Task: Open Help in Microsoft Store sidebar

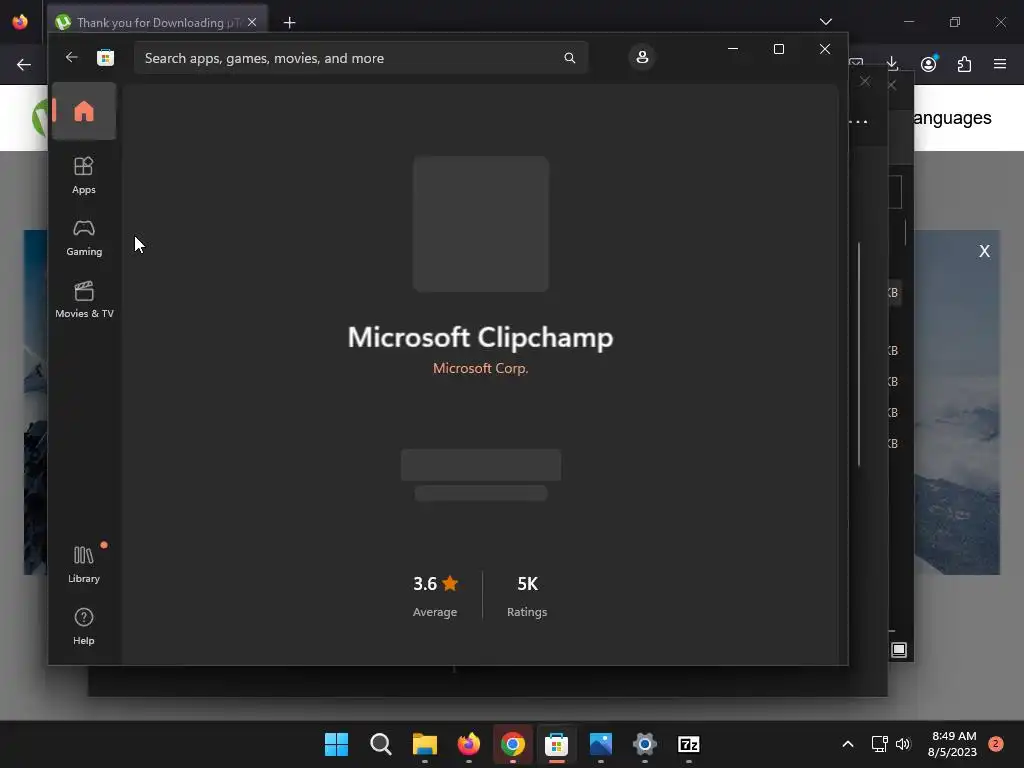Action: pos(84,626)
